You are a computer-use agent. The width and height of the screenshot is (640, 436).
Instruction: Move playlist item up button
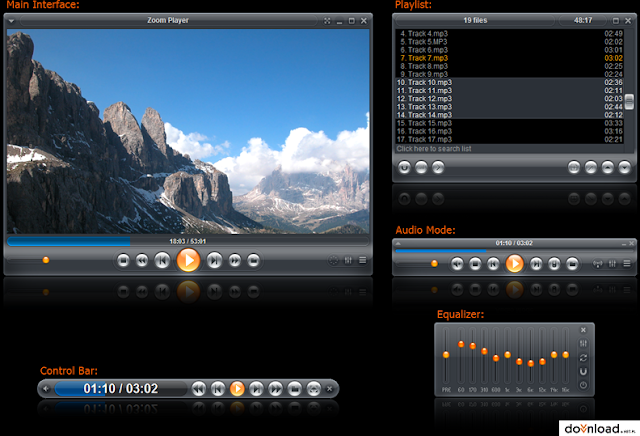point(608,167)
